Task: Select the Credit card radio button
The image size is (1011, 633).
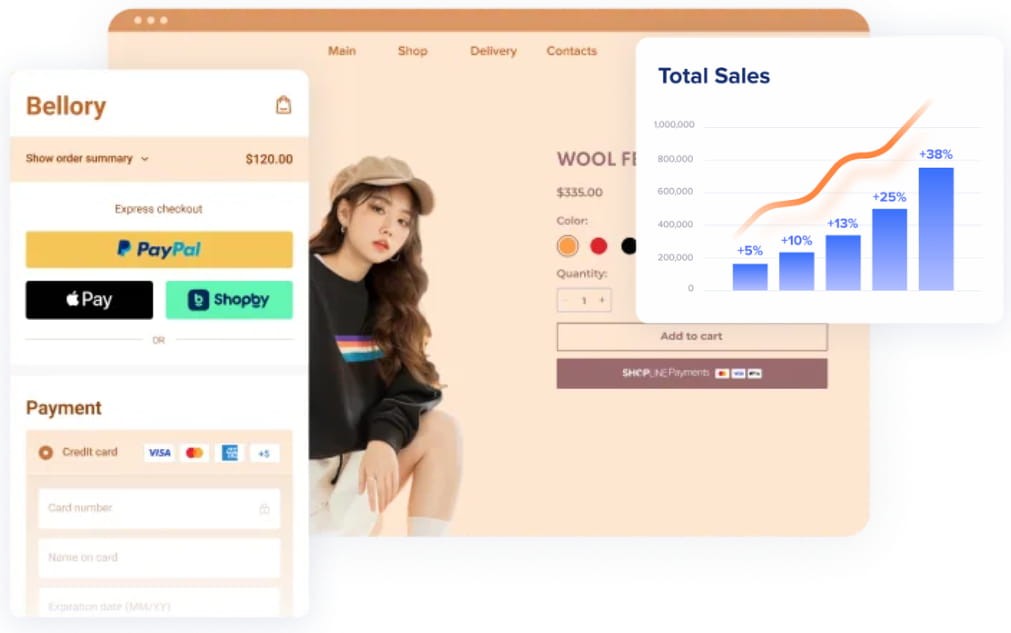Action: coord(45,453)
